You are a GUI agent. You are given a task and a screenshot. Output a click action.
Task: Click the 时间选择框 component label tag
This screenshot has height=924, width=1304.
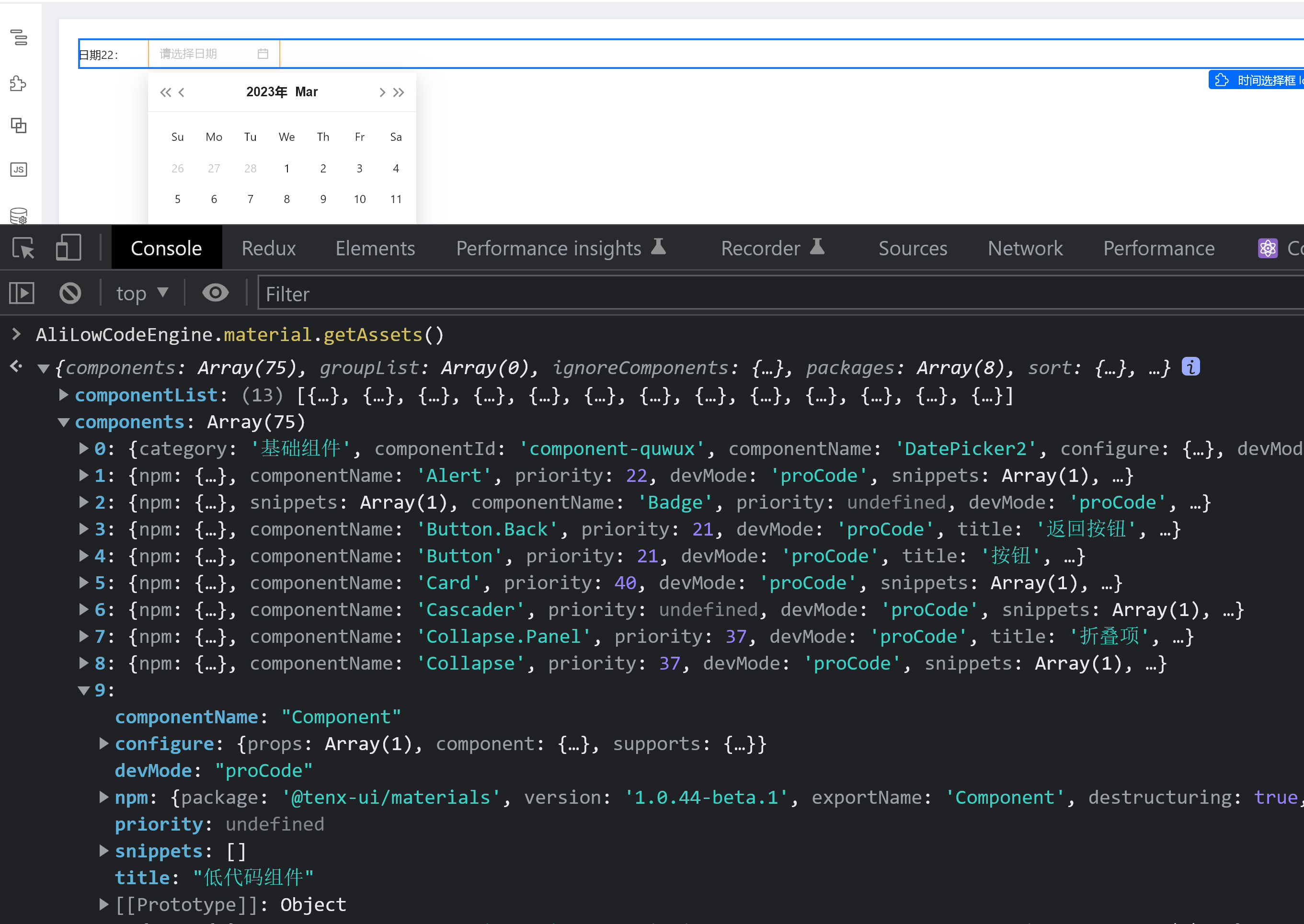[x=1256, y=80]
